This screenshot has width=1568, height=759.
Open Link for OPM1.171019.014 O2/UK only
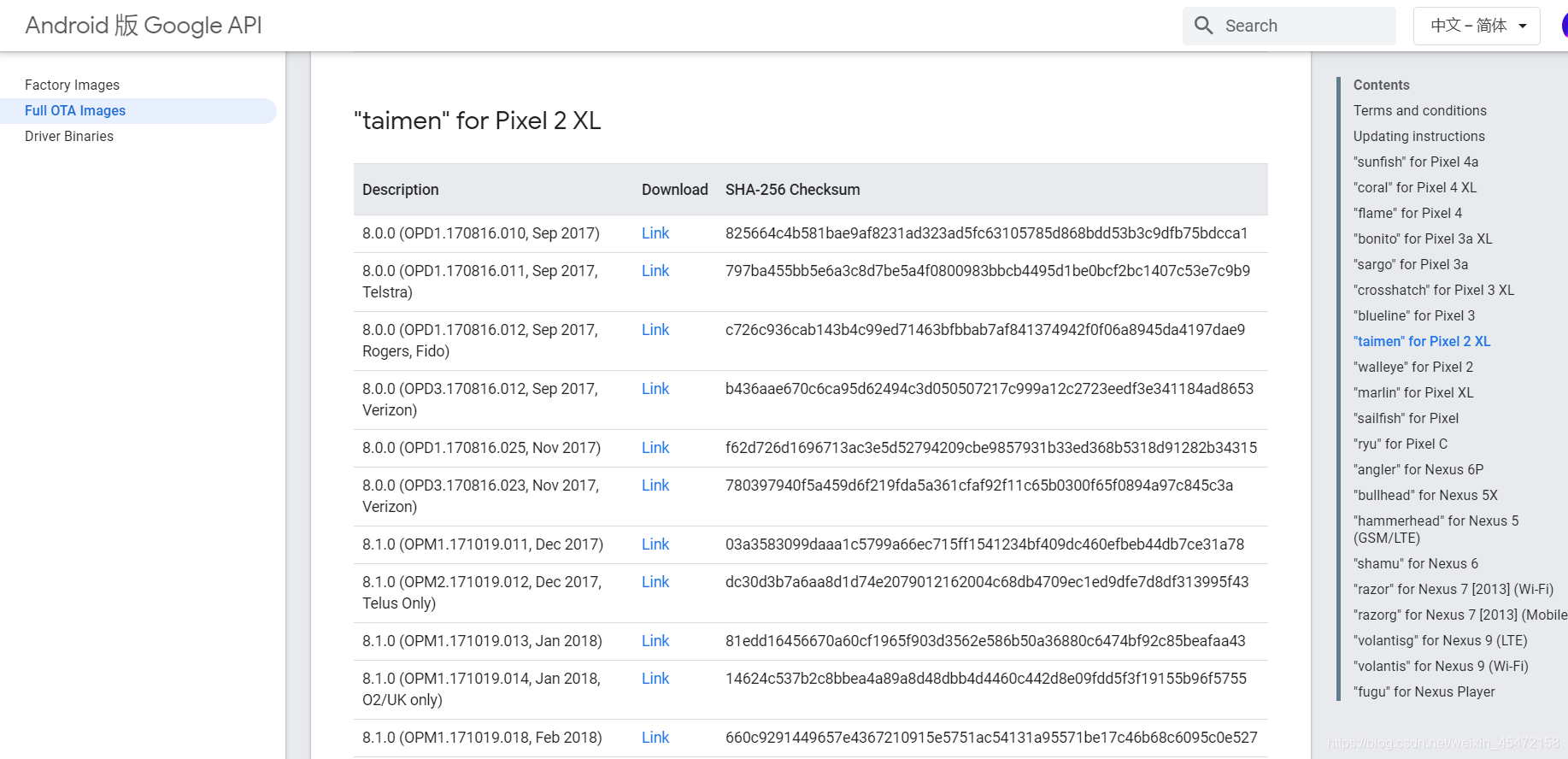click(655, 679)
